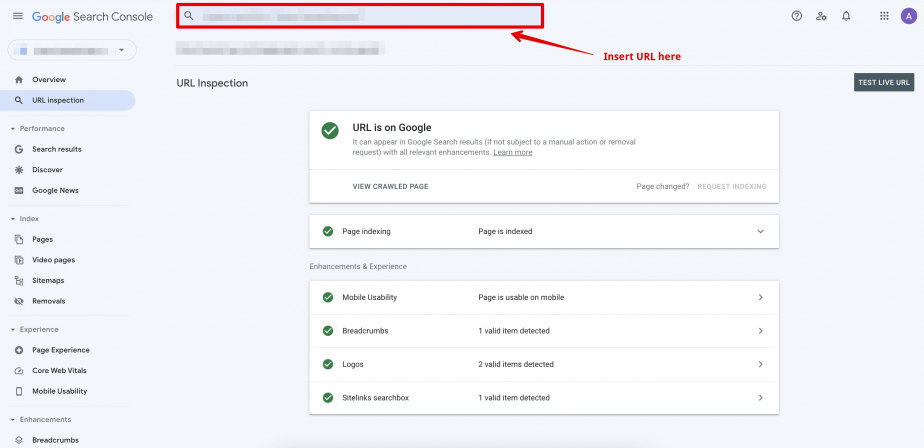Open the property selector dropdown
This screenshot has height=448, width=924.
coord(72,50)
